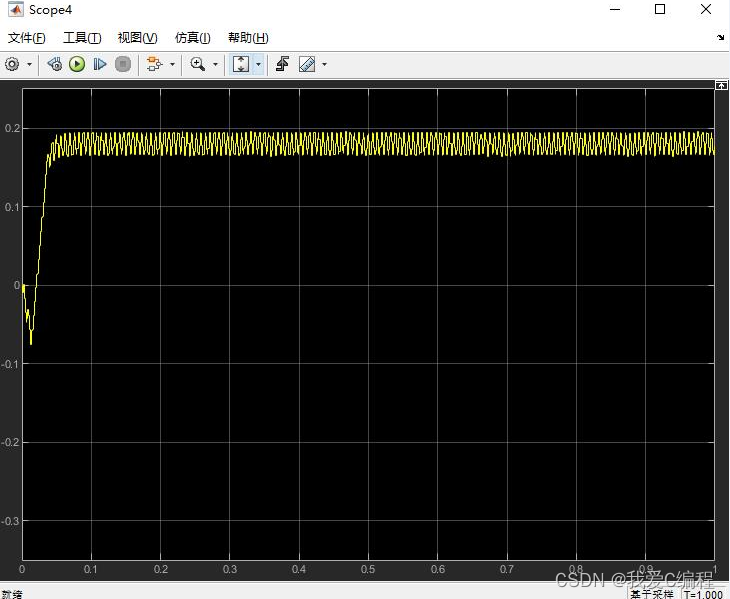
Task: Expand the dropdown beside the highlight block icon
Action: 172,64
